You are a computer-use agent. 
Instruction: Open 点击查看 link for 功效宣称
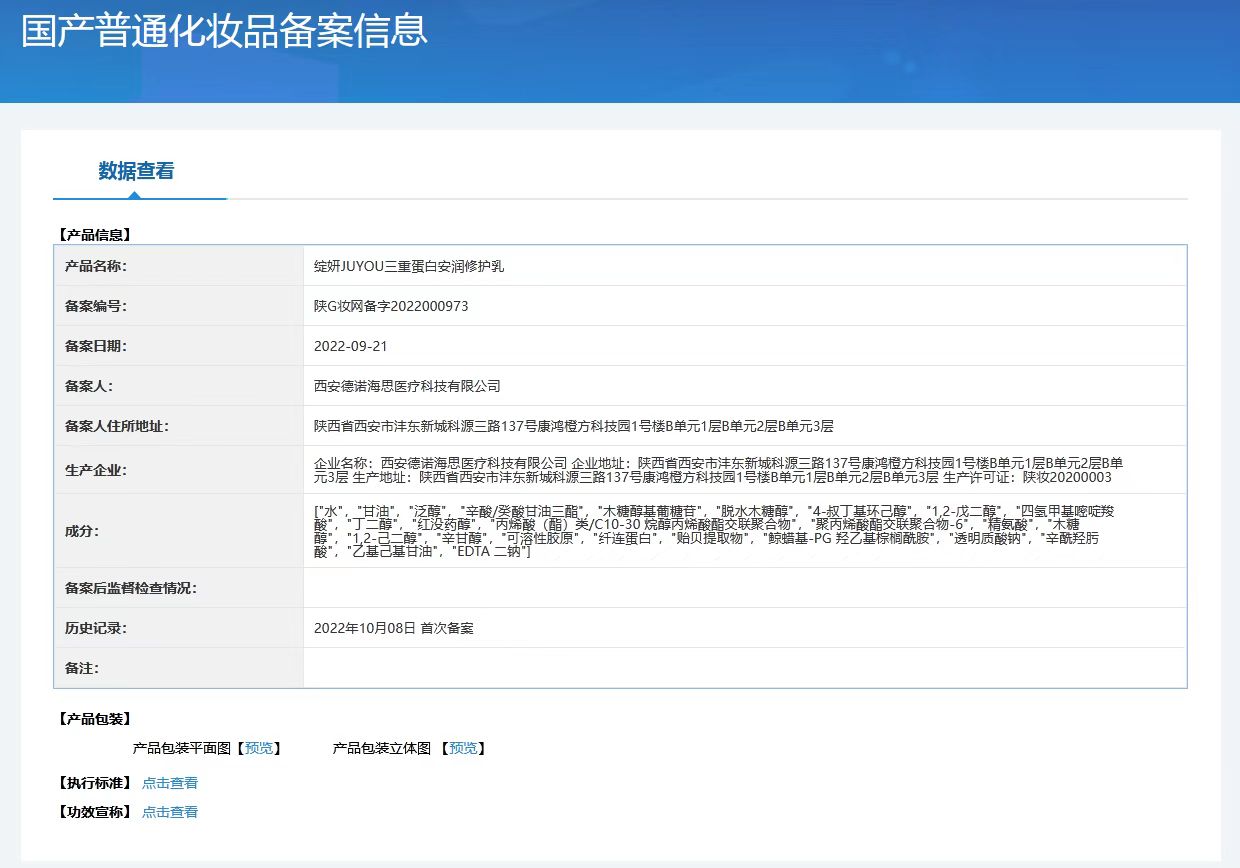(170, 812)
